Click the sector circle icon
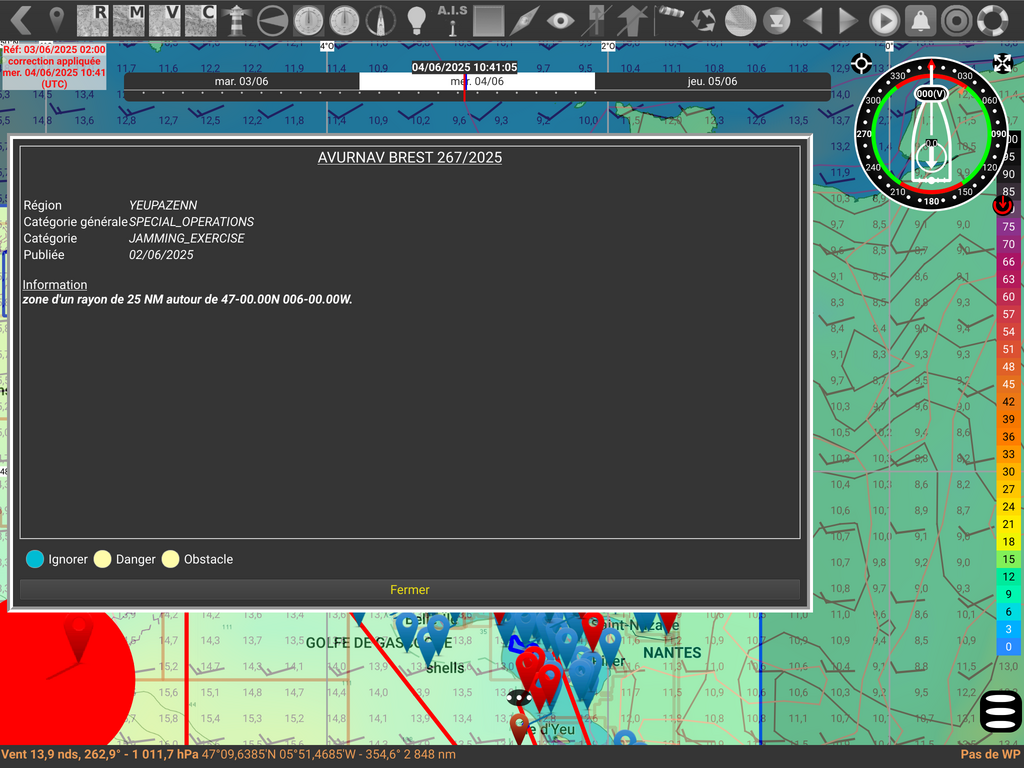The height and width of the screenshot is (768, 1024). (272, 20)
